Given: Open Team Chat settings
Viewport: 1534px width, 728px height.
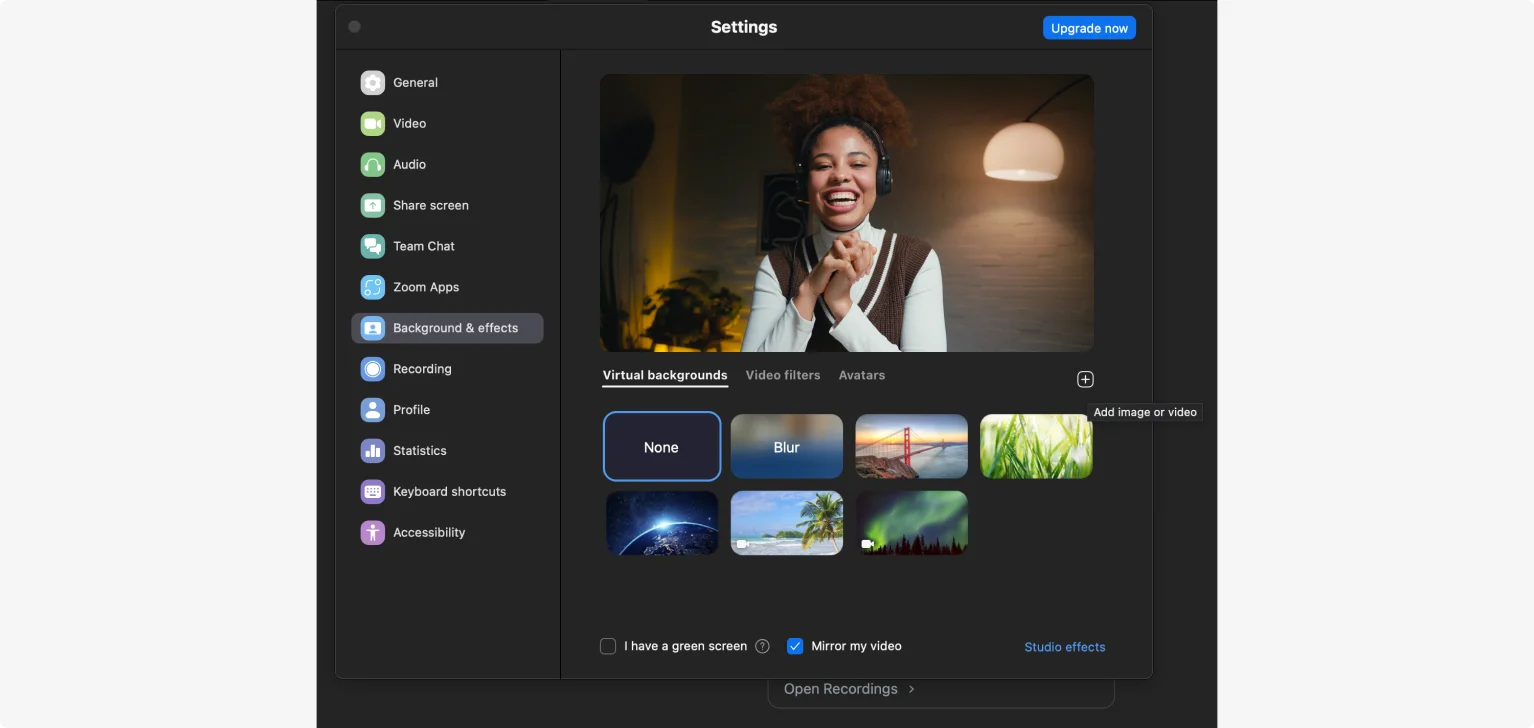Looking at the screenshot, I should click(x=372, y=246).
